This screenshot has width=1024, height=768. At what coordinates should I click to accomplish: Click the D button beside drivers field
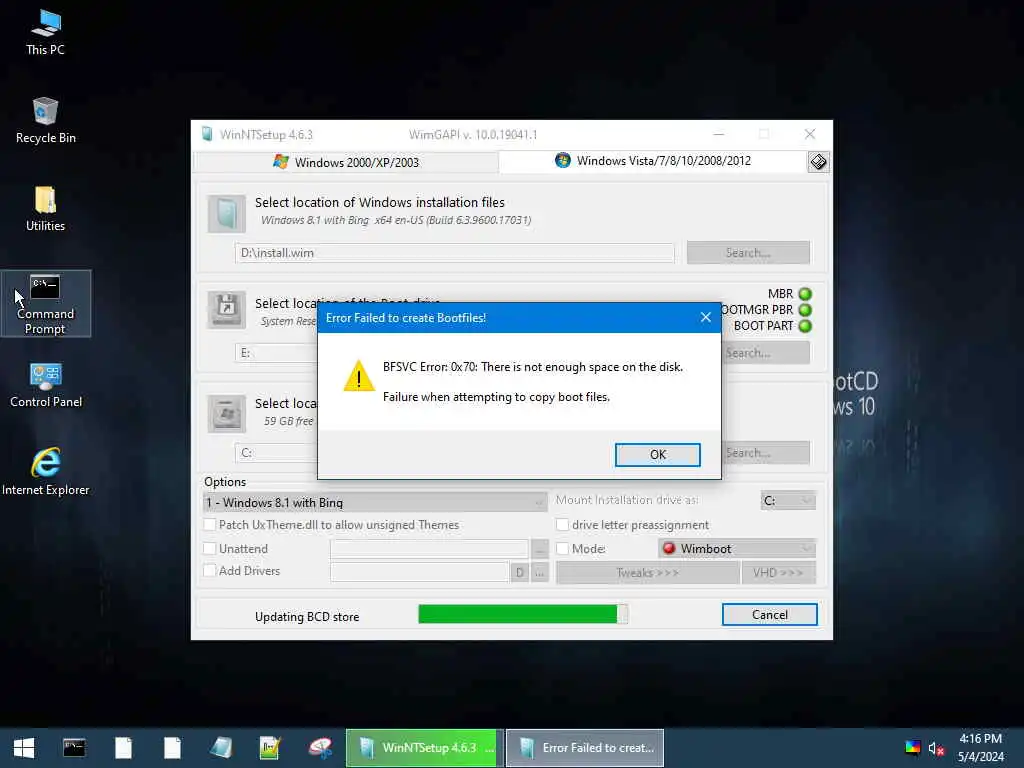click(519, 573)
